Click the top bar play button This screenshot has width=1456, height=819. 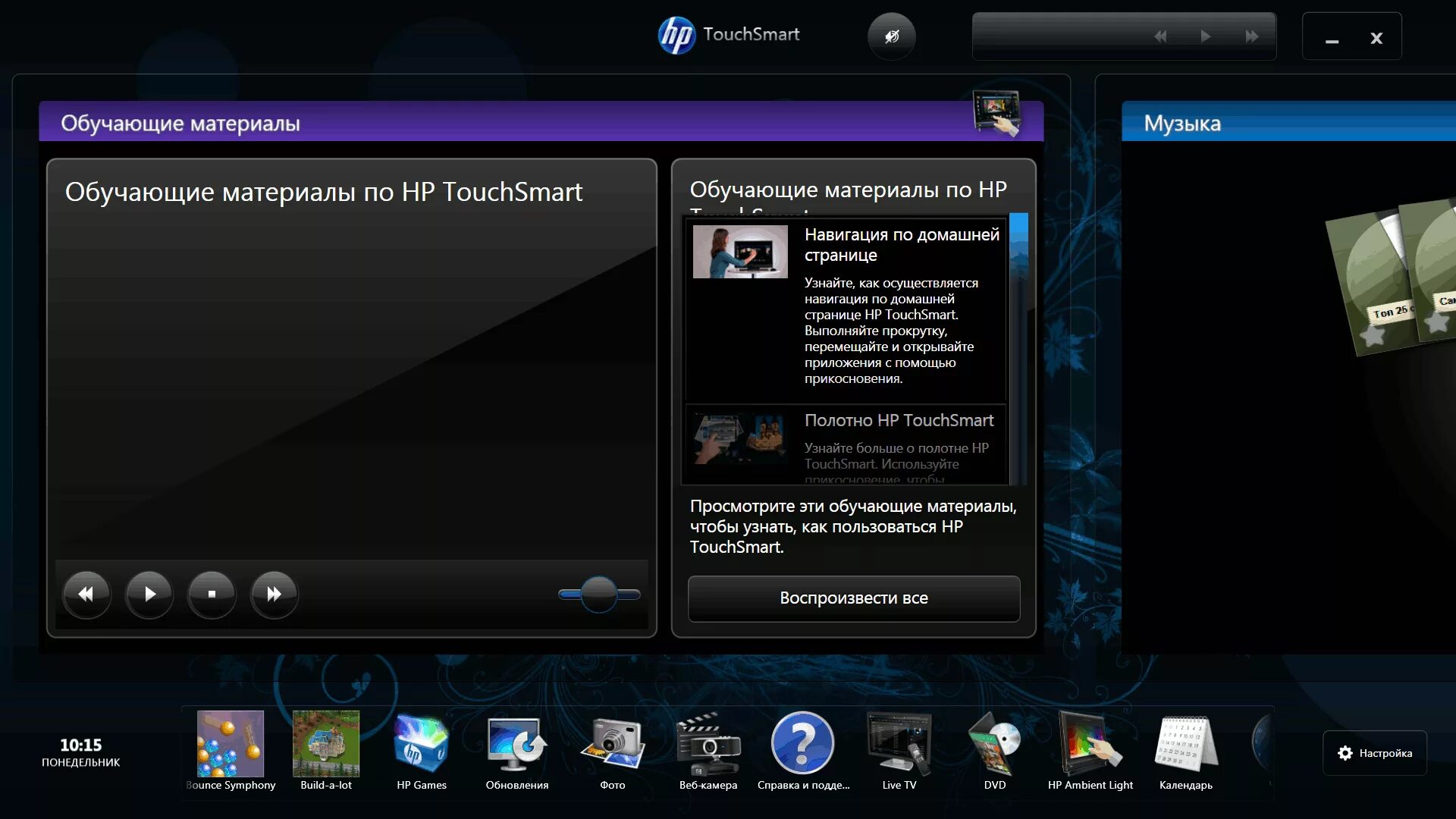coord(1205,36)
